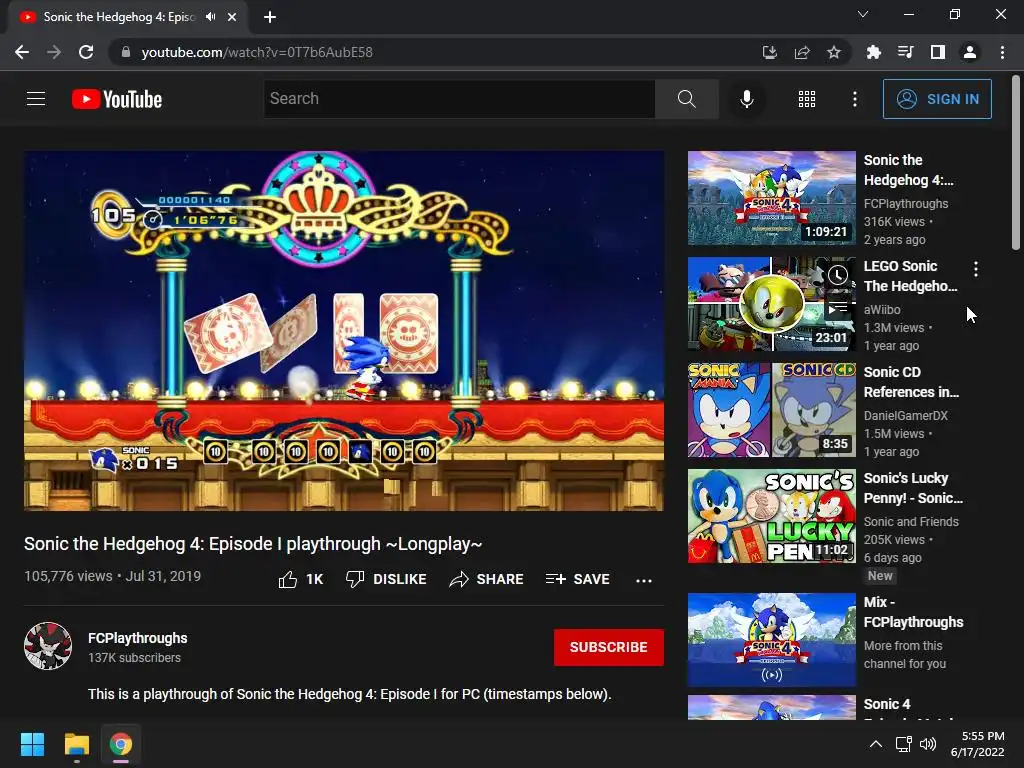Click the '137K subscribers' text
Image resolution: width=1024 pixels, height=768 pixels.
coord(135,658)
